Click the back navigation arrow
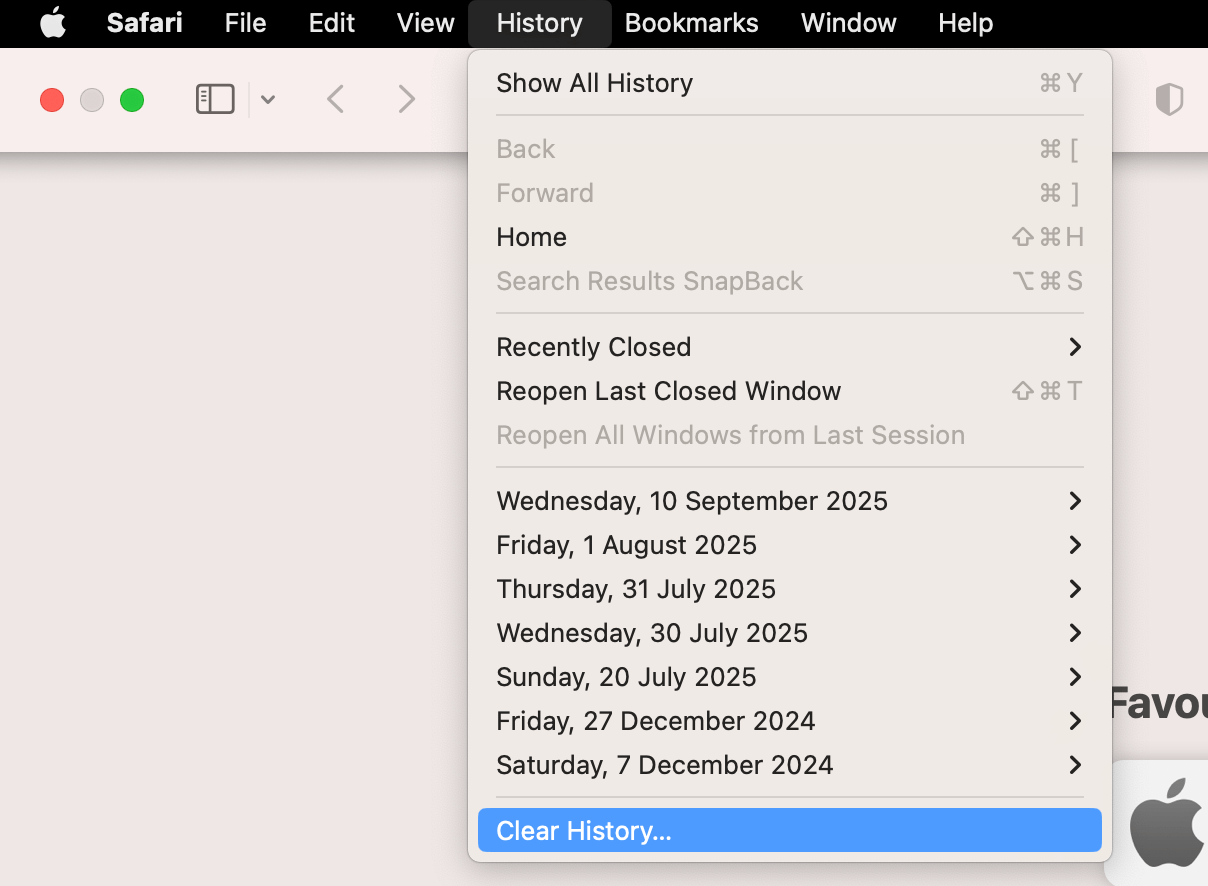This screenshot has height=886, width=1208. tap(336, 99)
